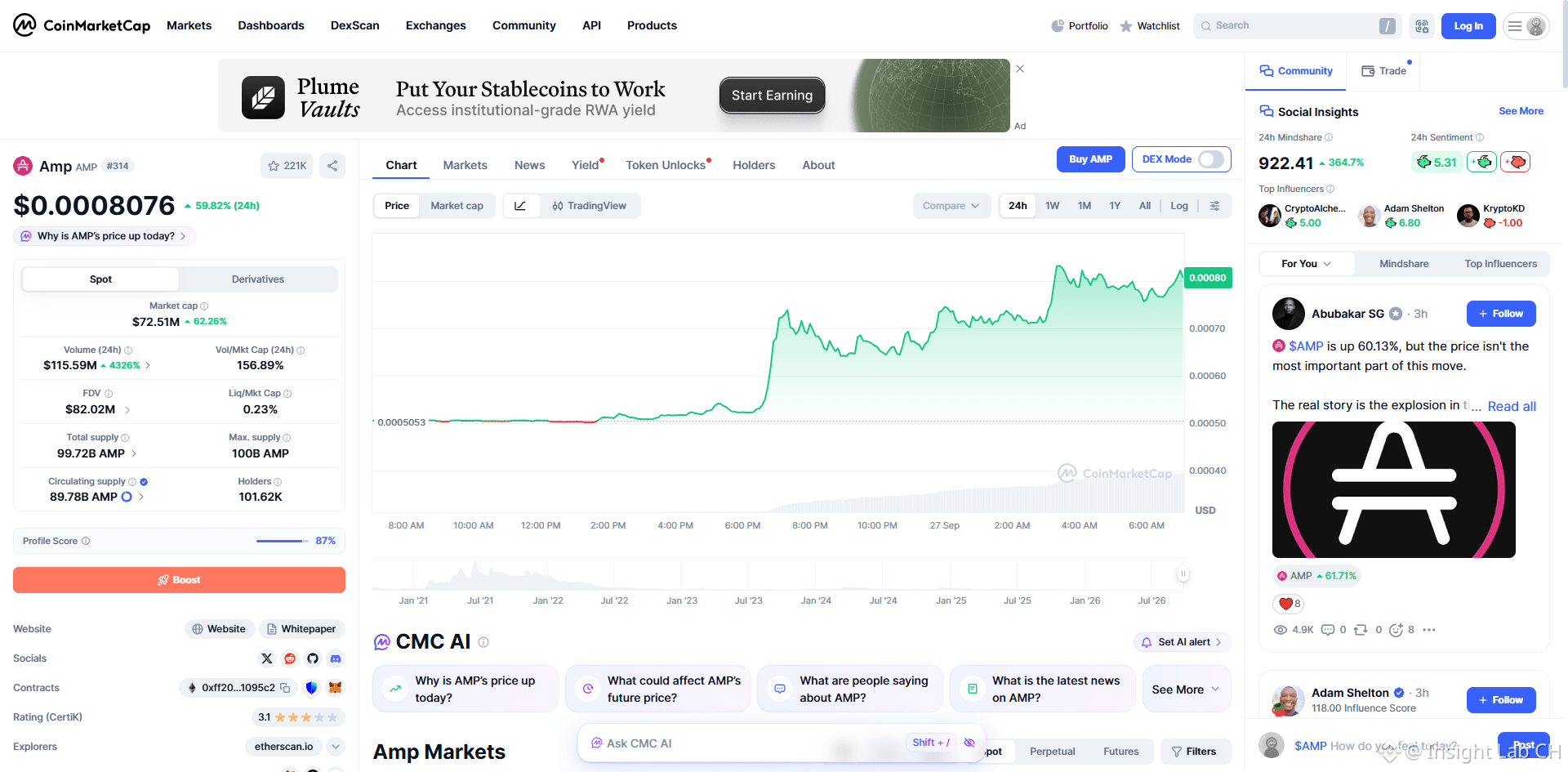This screenshot has height=772, width=1568.
Task: Switch to the Holders tab
Action: [754, 165]
